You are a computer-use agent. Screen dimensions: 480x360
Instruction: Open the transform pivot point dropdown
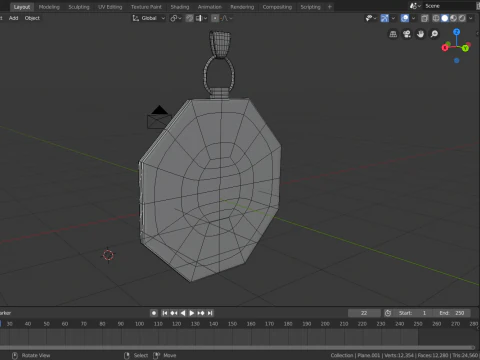point(176,18)
